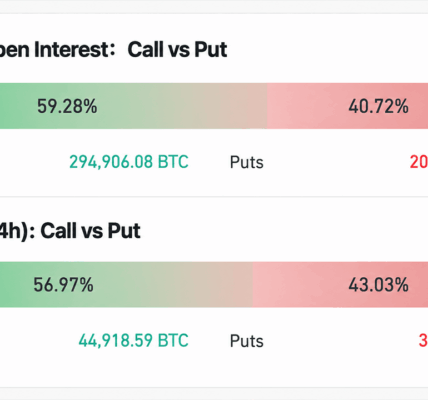
Task: Click the 40.72% puts percentage label
Action: (x=378, y=106)
